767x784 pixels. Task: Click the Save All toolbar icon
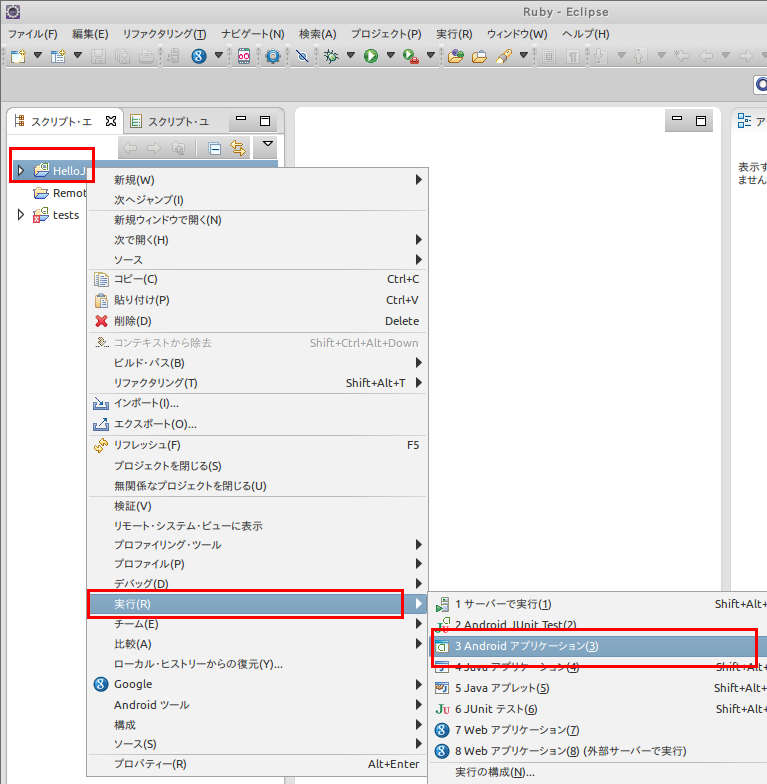(x=122, y=56)
